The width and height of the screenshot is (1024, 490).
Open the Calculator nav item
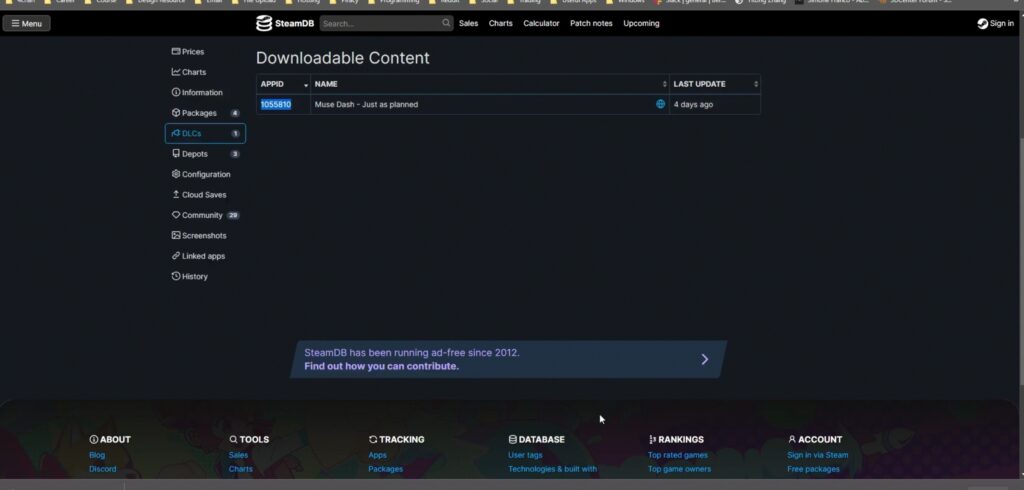click(541, 24)
